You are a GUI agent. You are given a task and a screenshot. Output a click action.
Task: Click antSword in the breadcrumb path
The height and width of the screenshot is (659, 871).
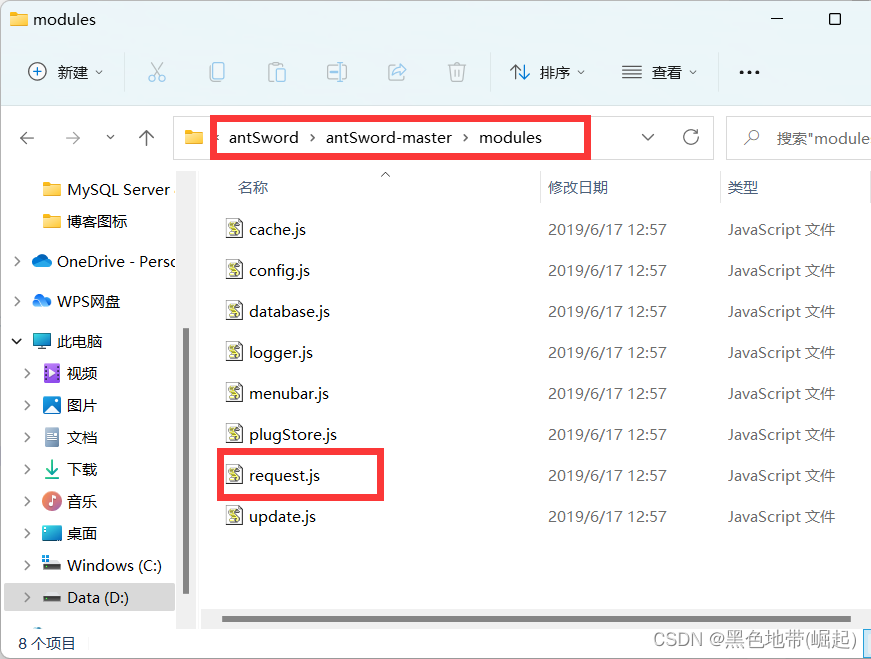tap(263, 137)
